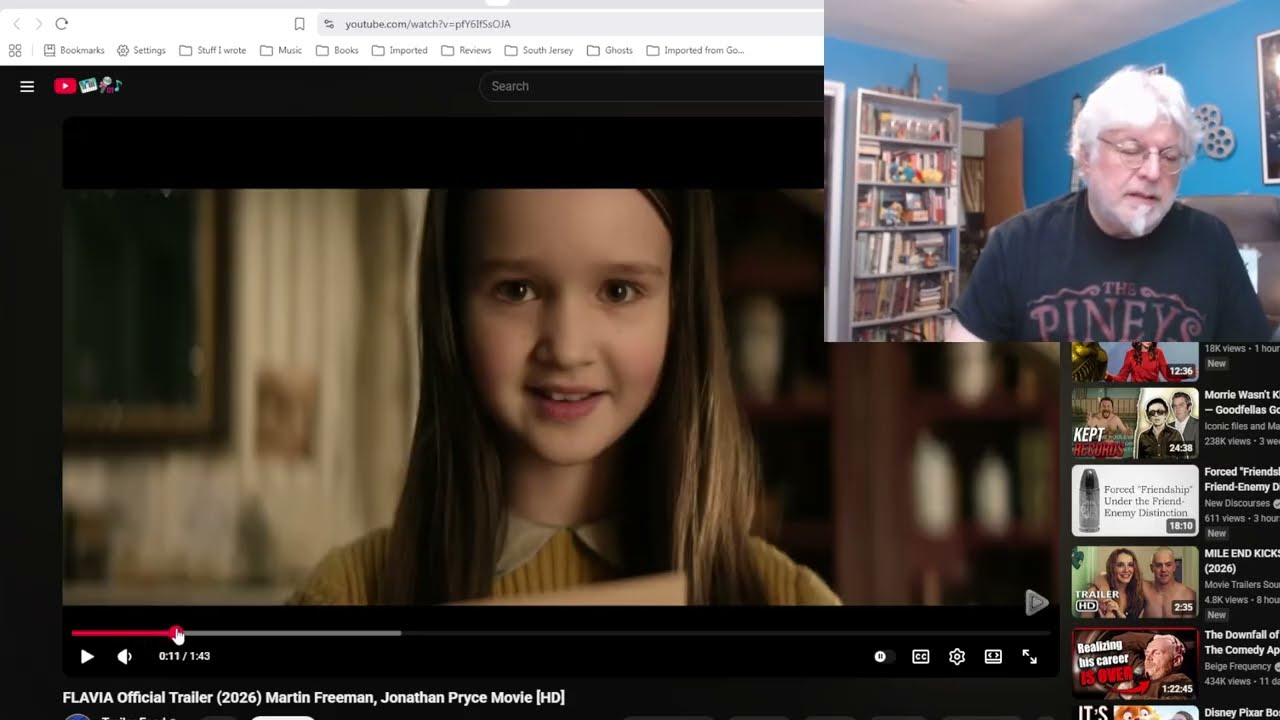Viewport: 1280px width, 720px height.
Task: Open the Kept Records 24:38 video thumbnail
Action: pos(1135,423)
